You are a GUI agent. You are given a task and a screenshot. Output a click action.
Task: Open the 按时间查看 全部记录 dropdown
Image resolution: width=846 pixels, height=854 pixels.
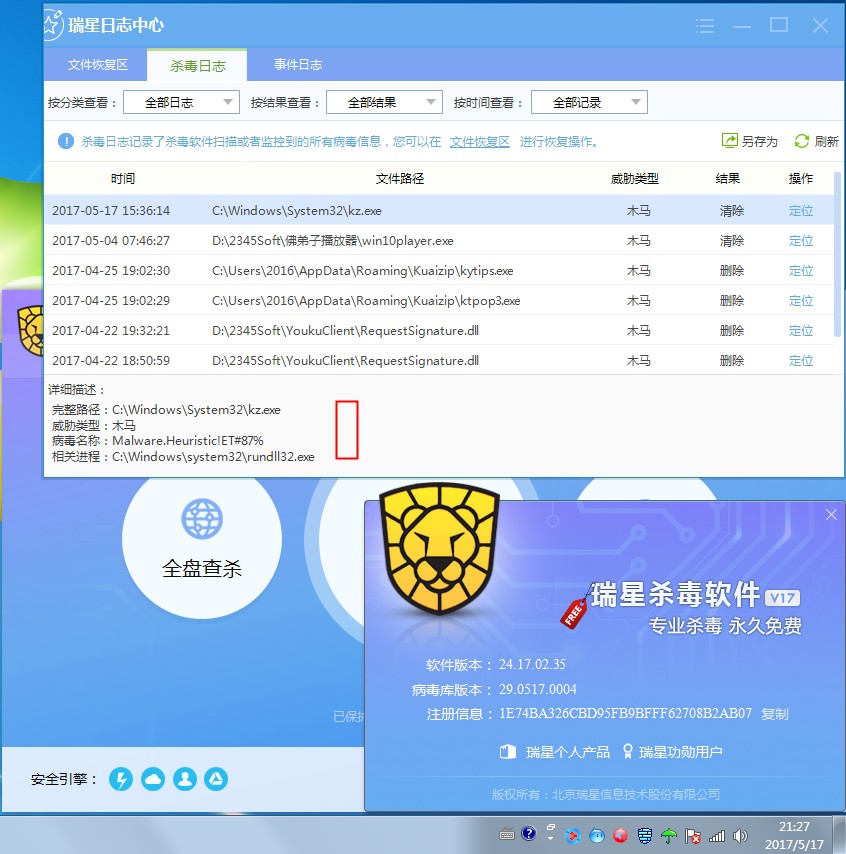[x=589, y=102]
